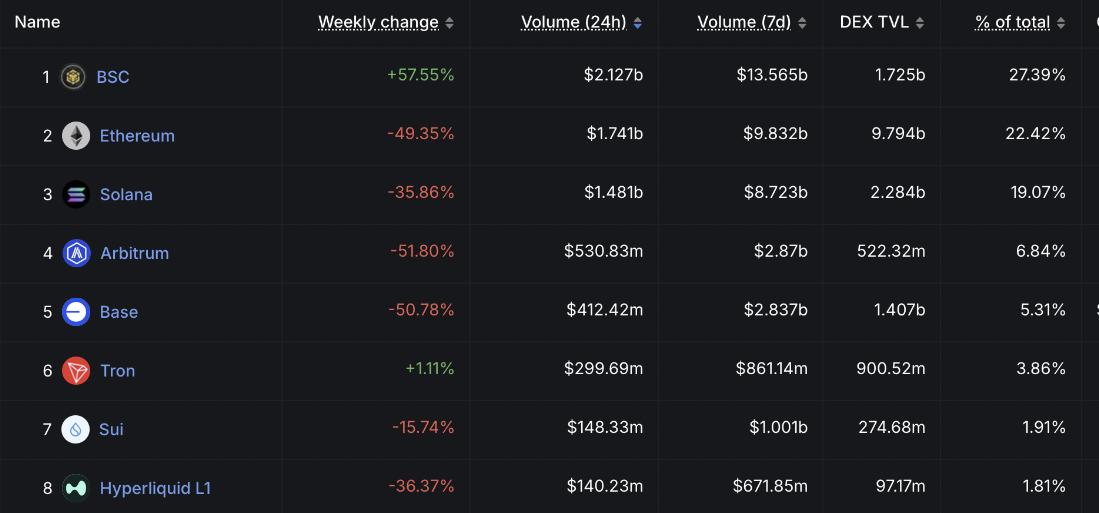Screen dimensions: 1099x513
Task: Open the Solana chain link
Action: (126, 195)
